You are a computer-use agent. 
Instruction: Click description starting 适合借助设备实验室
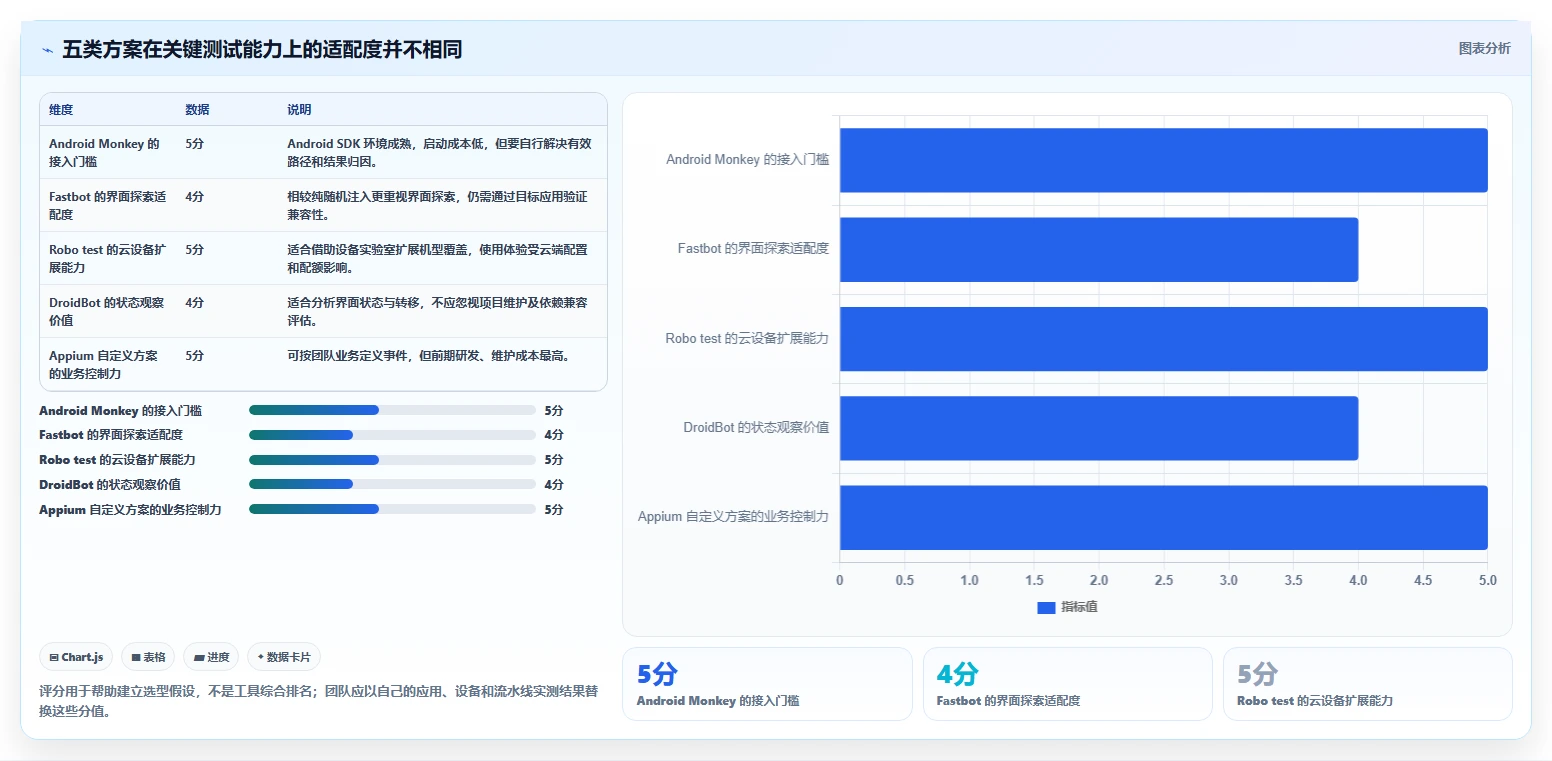(x=437, y=258)
